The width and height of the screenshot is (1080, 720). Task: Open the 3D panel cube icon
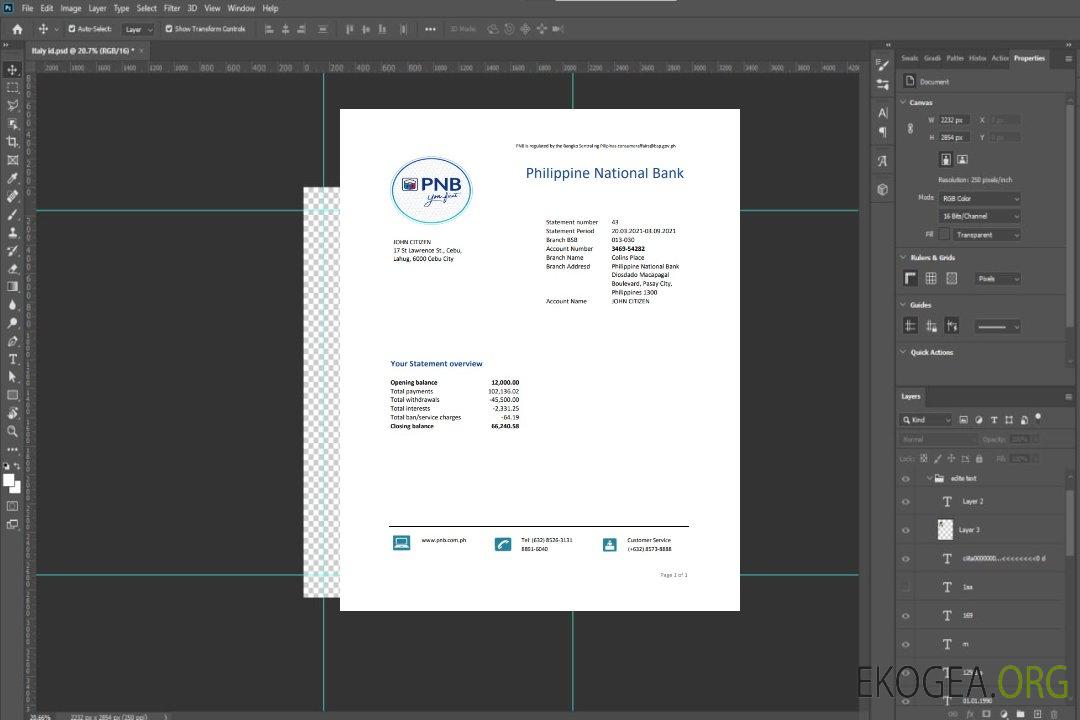[883, 189]
